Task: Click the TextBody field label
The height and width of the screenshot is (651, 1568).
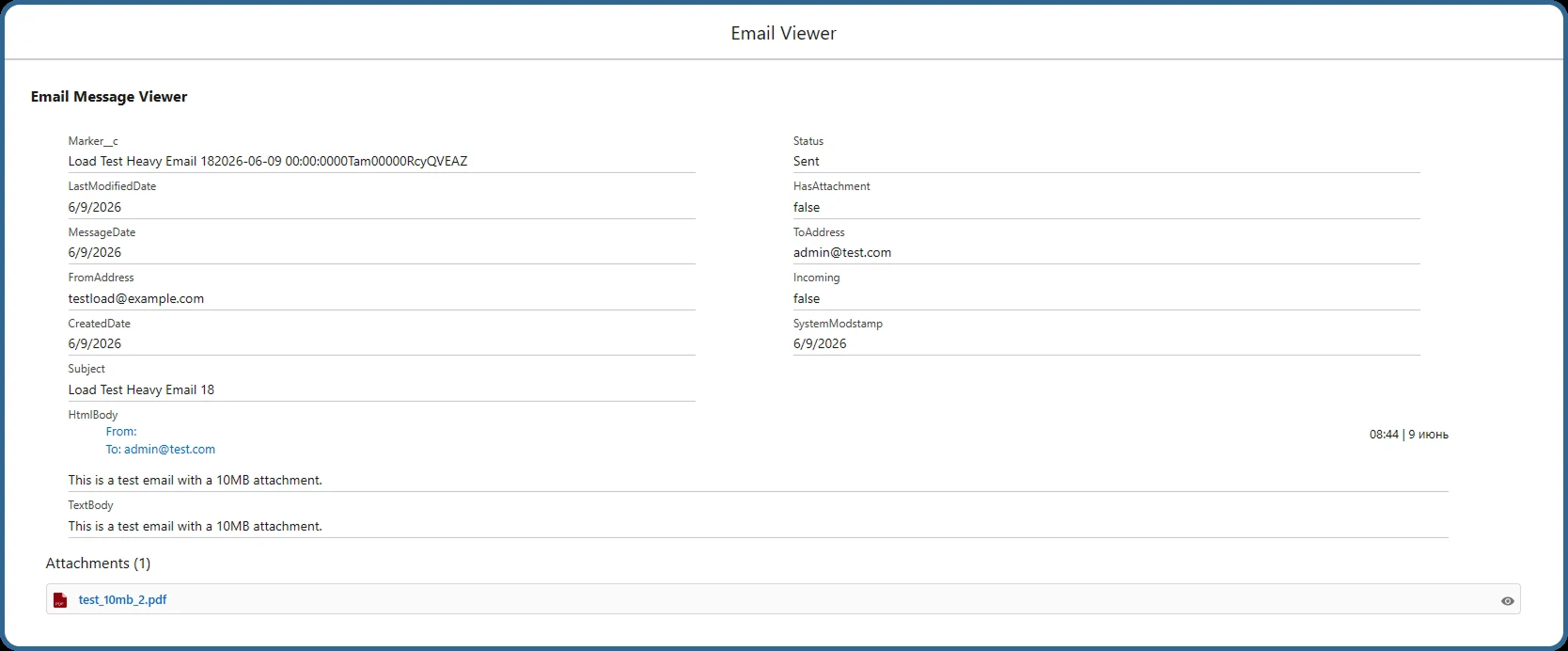Action: (90, 505)
